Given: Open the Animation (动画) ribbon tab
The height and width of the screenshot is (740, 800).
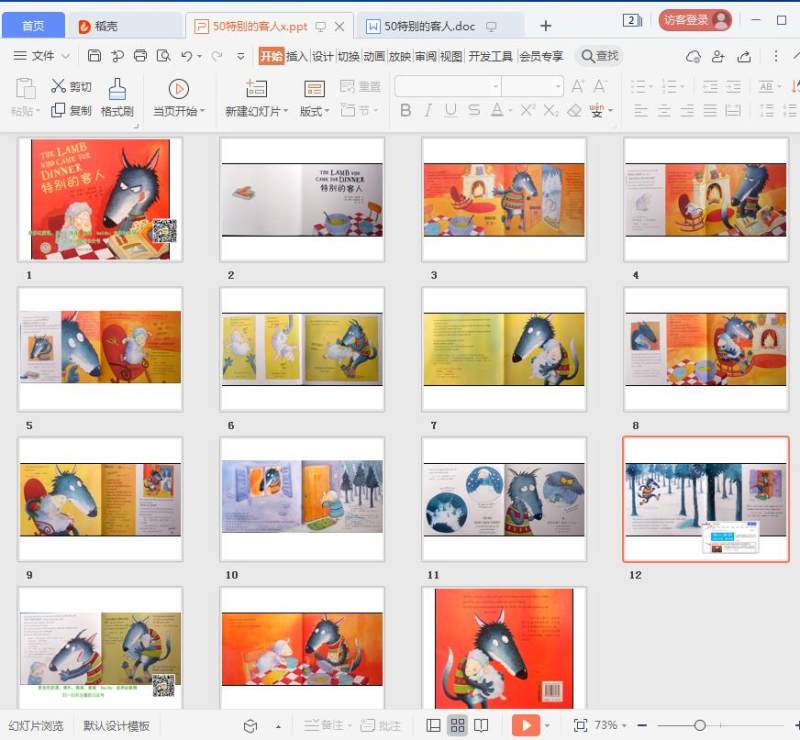Looking at the screenshot, I should [374, 56].
